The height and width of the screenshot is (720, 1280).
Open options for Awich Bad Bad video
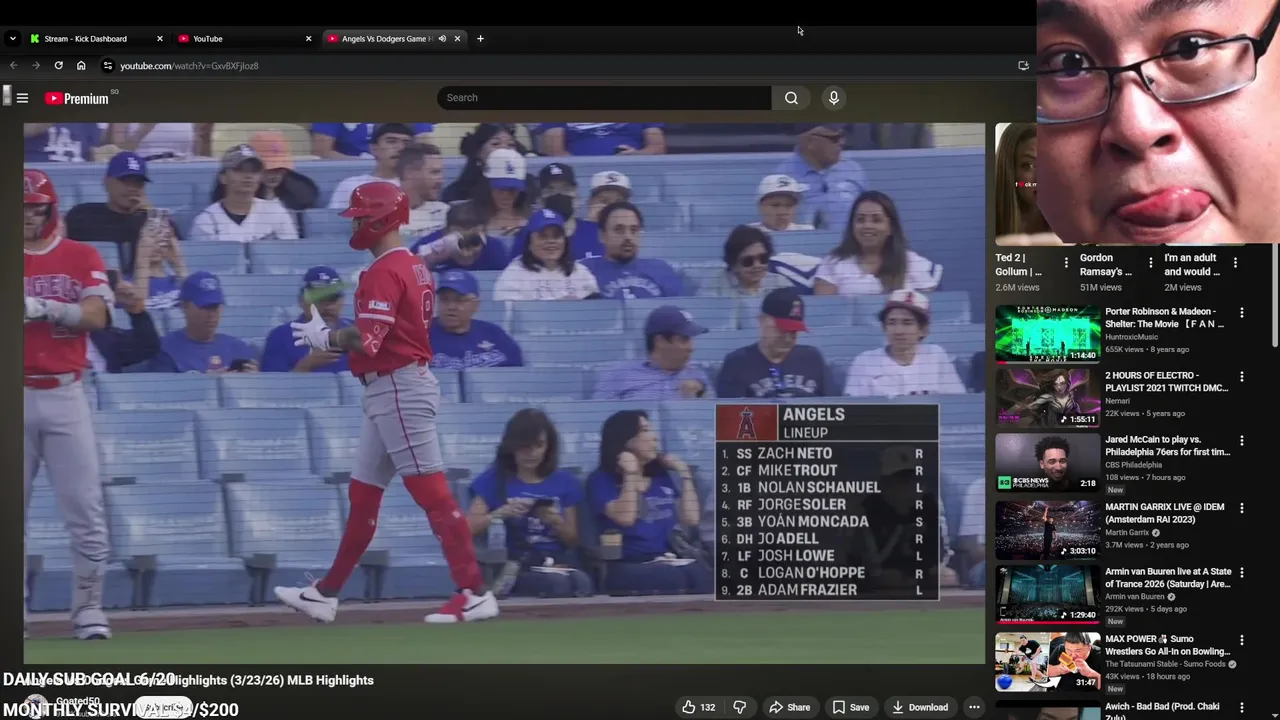[1242, 707]
